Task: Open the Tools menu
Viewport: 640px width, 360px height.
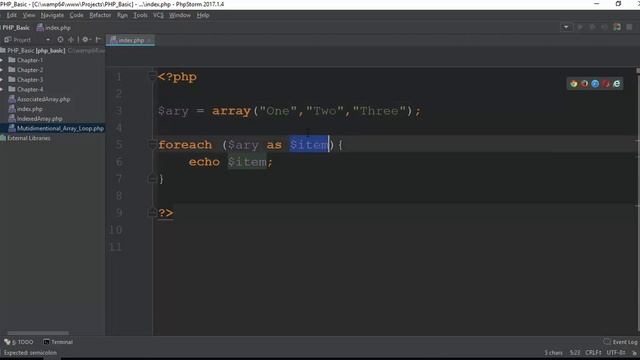Action: click(x=140, y=15)
